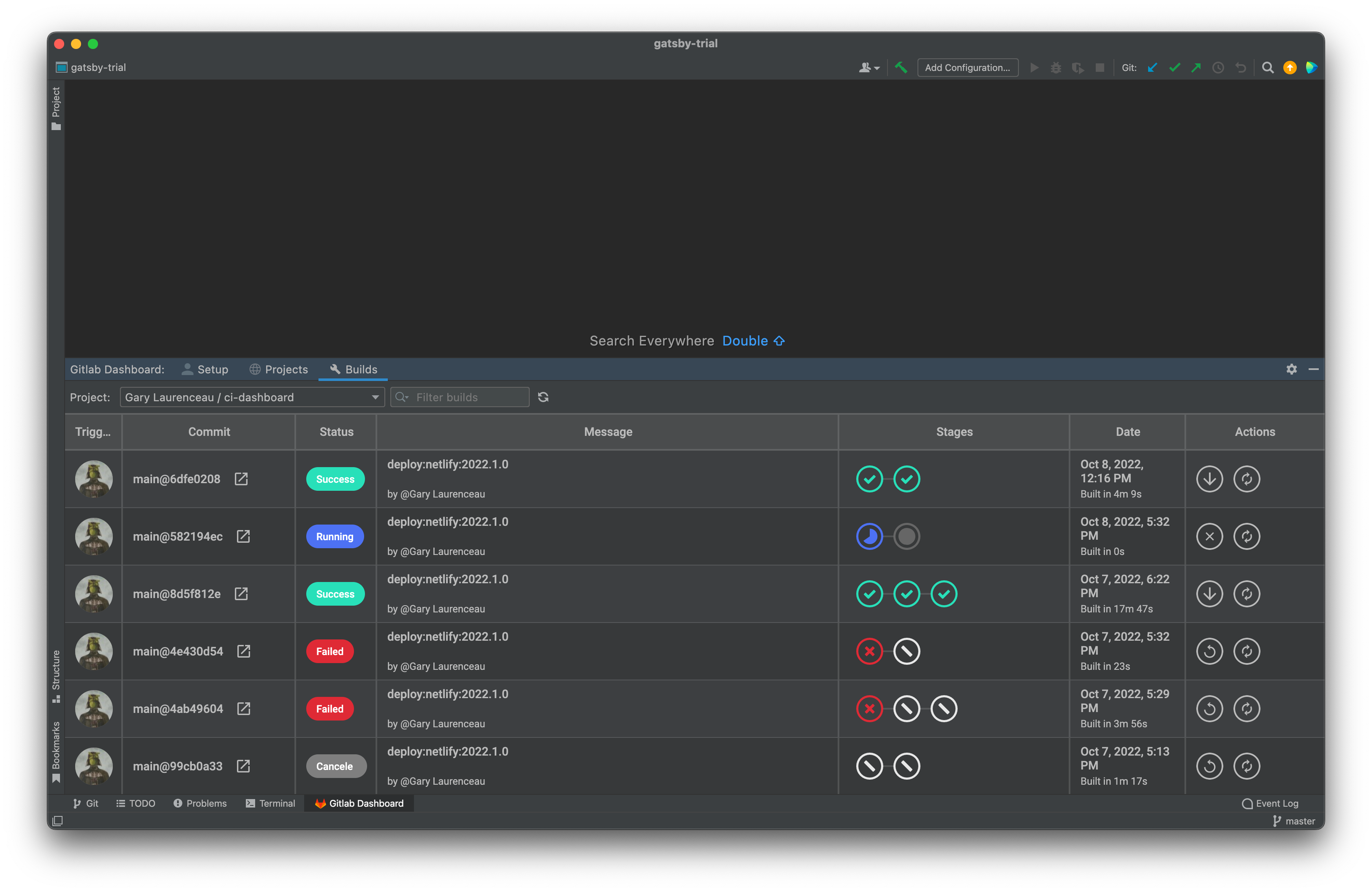Open the Bookmarks side panel
This screenshot has height=892, width=1372.
(x=56, y=752)
